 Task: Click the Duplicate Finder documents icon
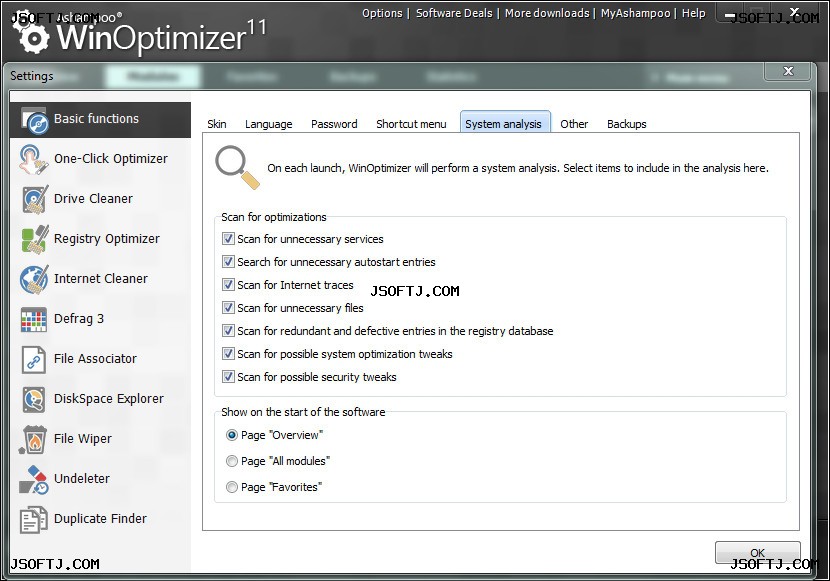34,520
